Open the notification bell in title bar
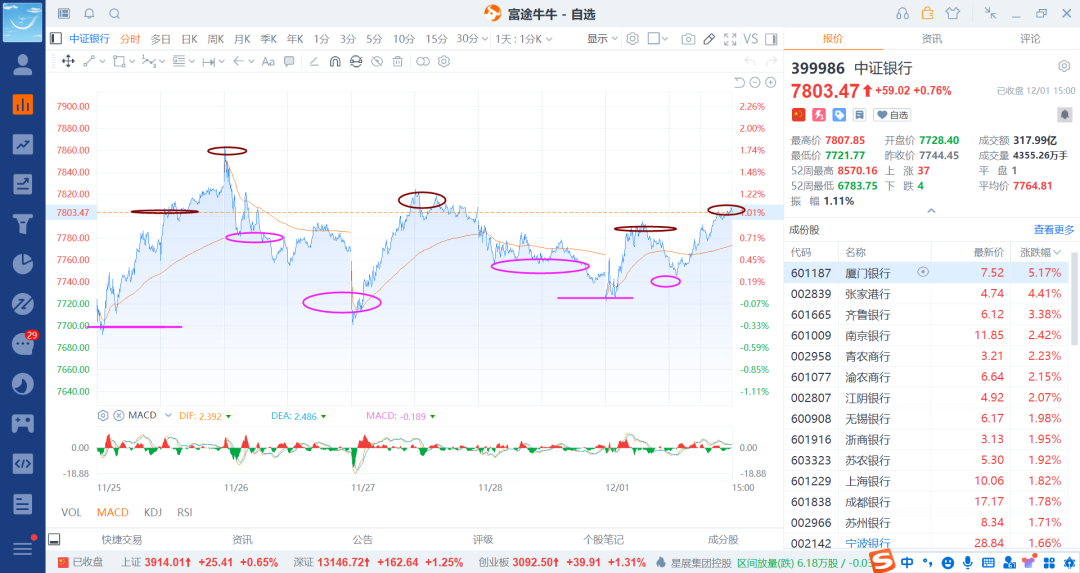 (x=90, y=14)
